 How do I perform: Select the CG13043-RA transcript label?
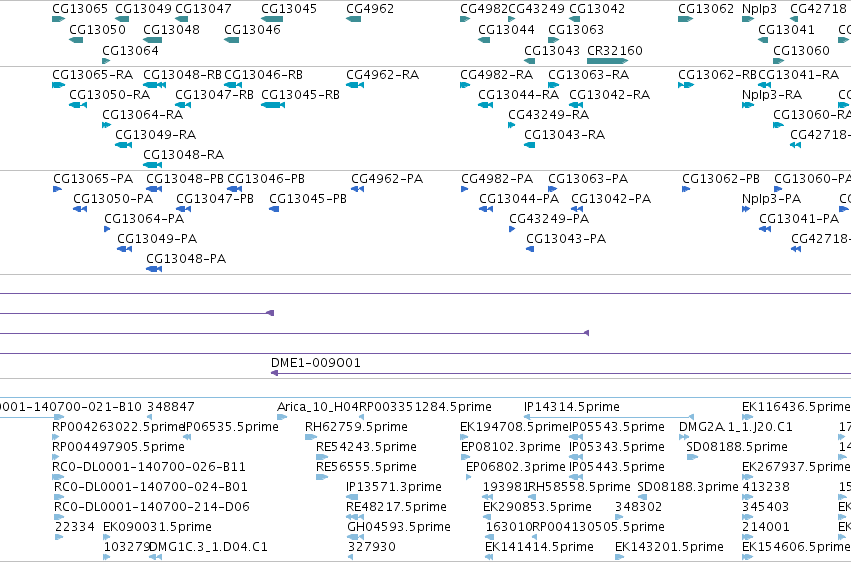pos(564,135)
